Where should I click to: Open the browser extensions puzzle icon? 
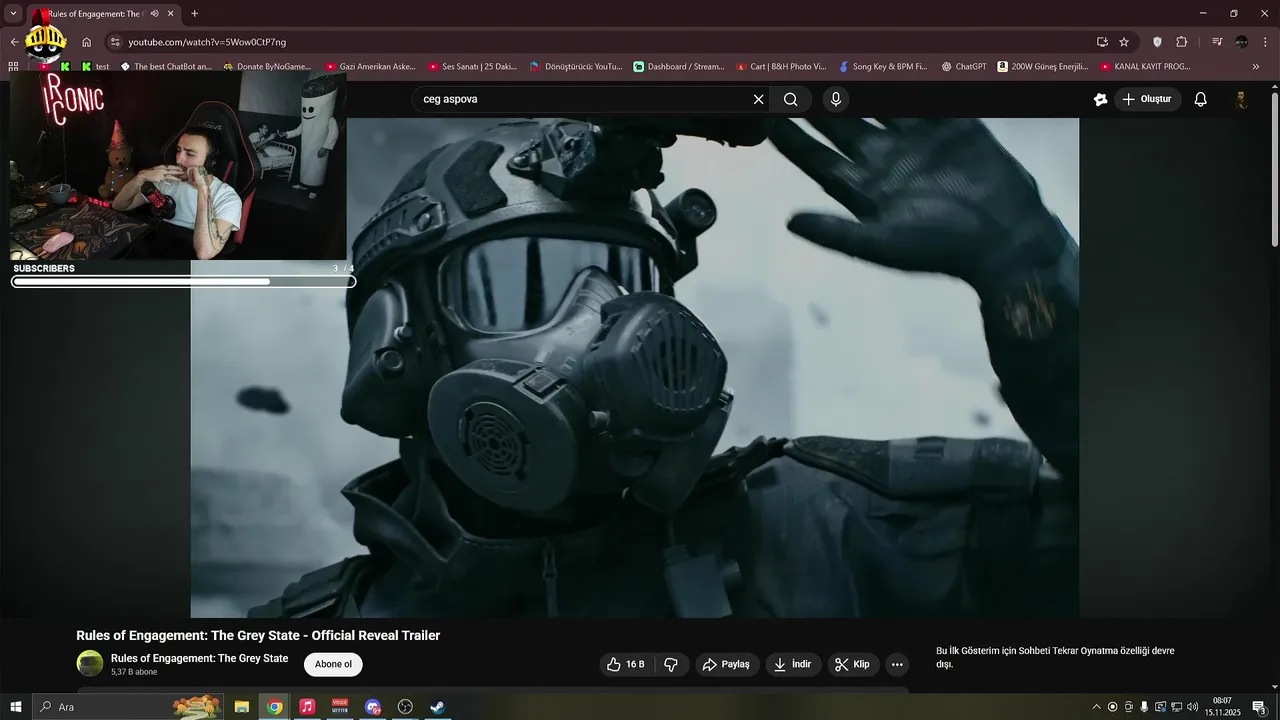pyautogui.click(x=1181, y=42)
